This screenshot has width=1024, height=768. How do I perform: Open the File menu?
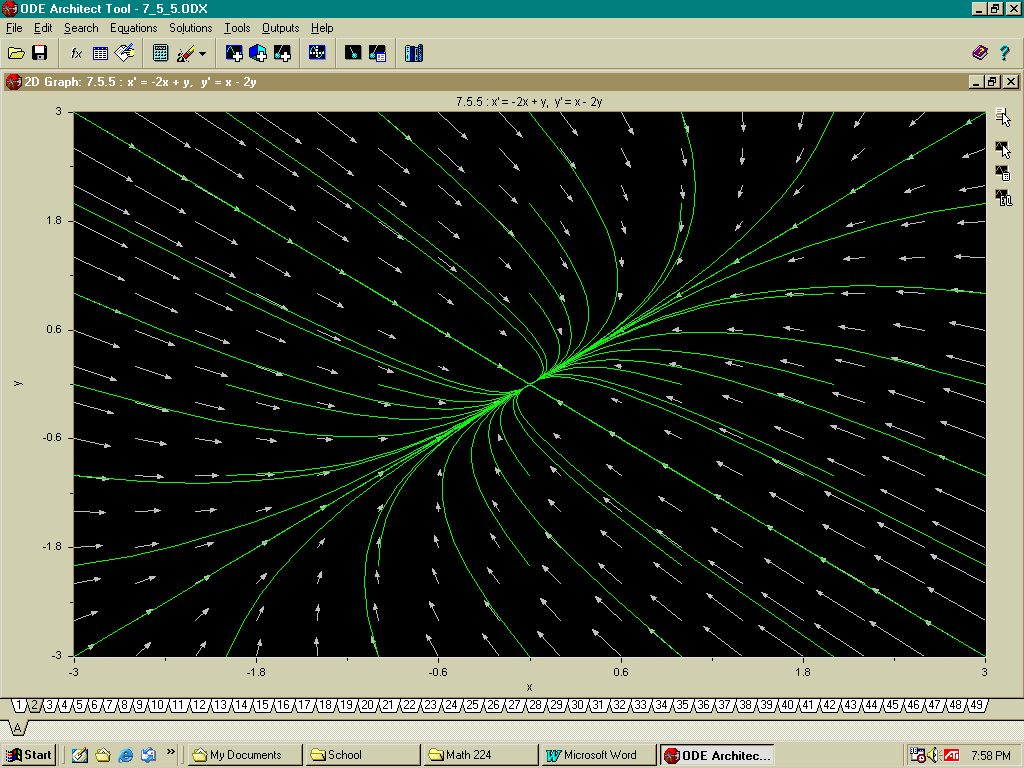(x=14, y=28)
